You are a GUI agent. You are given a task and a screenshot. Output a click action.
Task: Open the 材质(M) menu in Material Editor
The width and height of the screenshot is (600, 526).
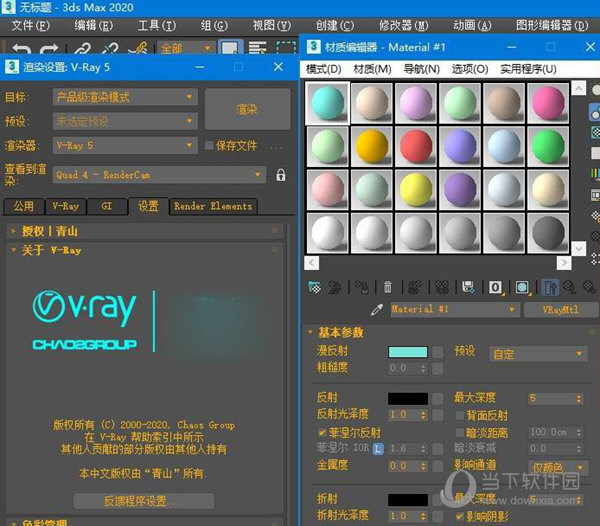point(372,69)
